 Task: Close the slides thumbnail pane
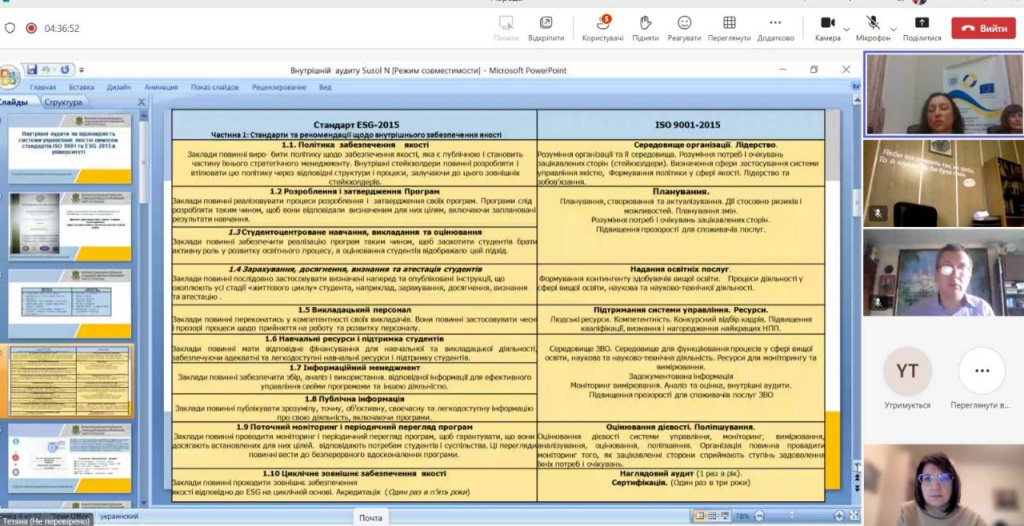pos(141,102)
